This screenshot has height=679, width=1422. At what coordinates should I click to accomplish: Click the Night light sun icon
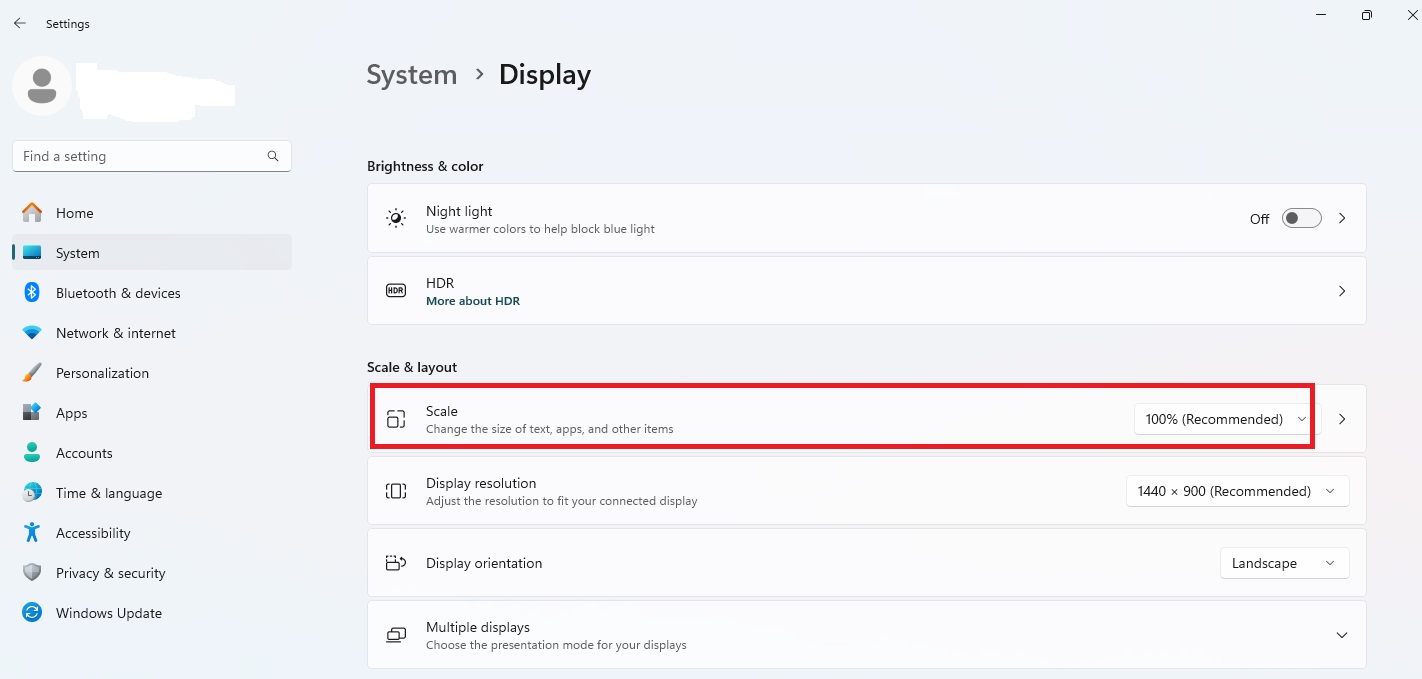(x=396, y=219)
